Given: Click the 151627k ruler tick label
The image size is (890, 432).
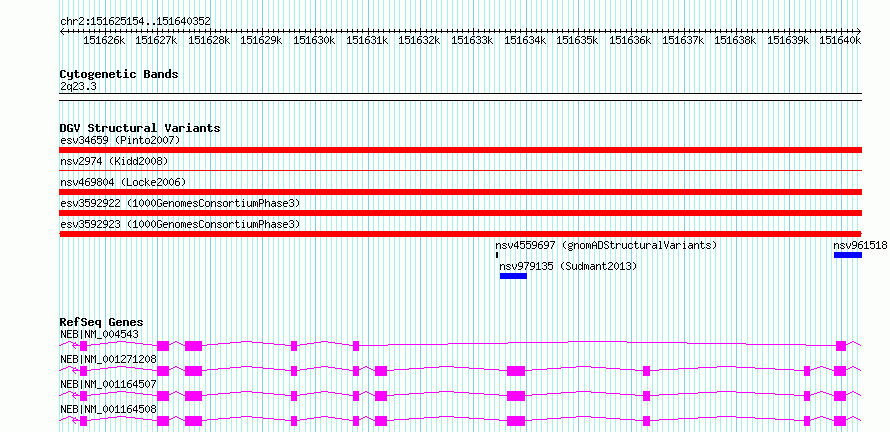Looking at the screenshot, I should click(x=157, y=40).
